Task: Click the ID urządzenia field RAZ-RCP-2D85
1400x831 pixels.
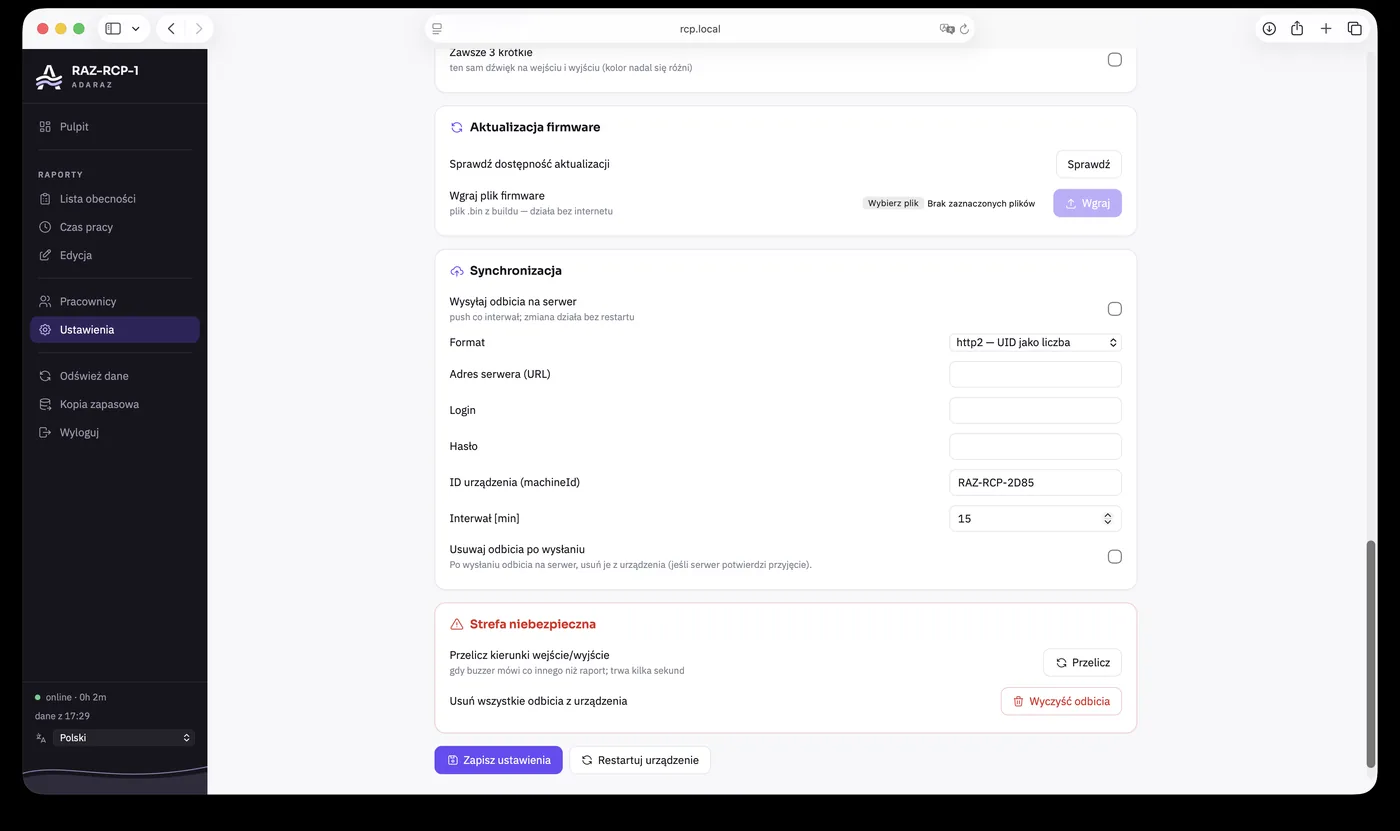Action: point(1035,483)
